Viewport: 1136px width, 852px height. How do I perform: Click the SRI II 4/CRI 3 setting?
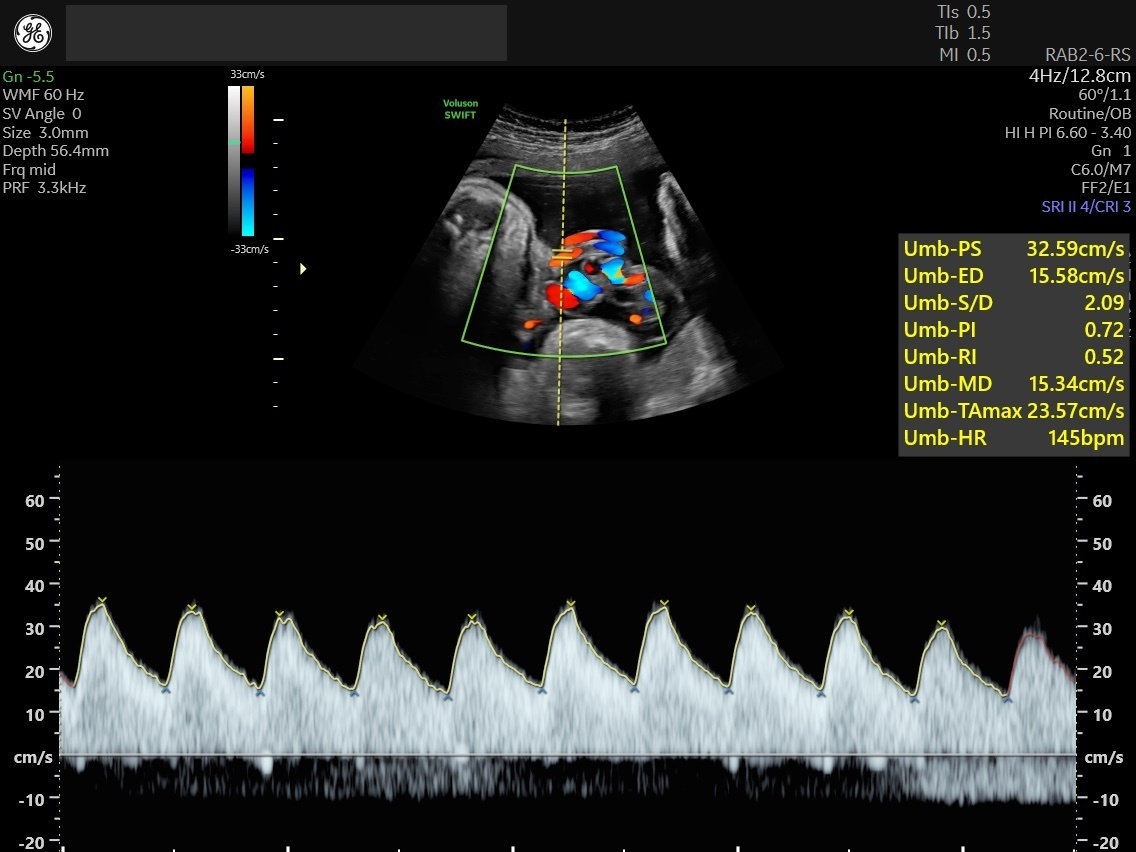pos(1085,207)
